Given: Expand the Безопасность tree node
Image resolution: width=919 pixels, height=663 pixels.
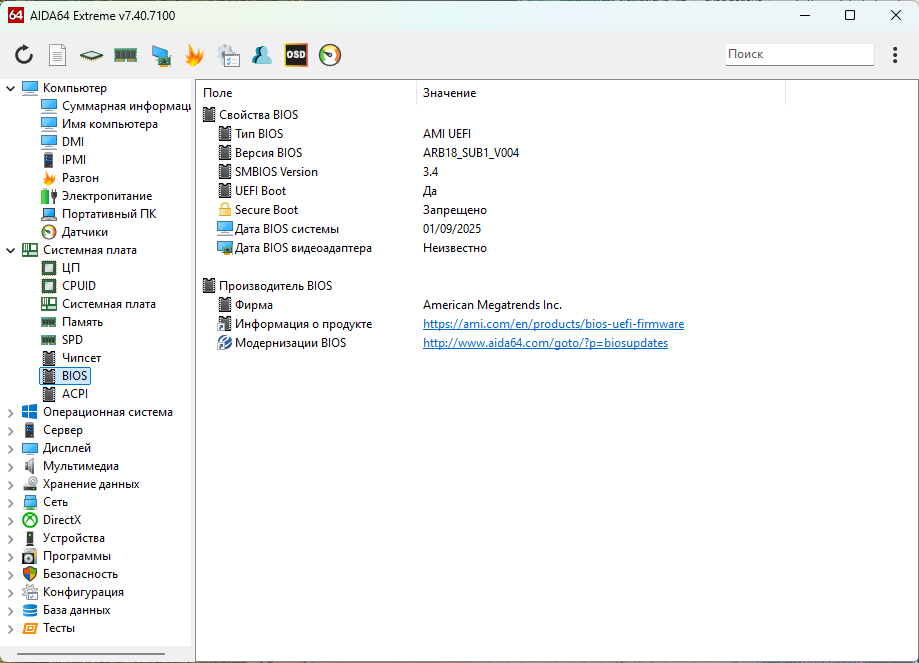Looking at the screenshot, I should (x=10, y=574).
